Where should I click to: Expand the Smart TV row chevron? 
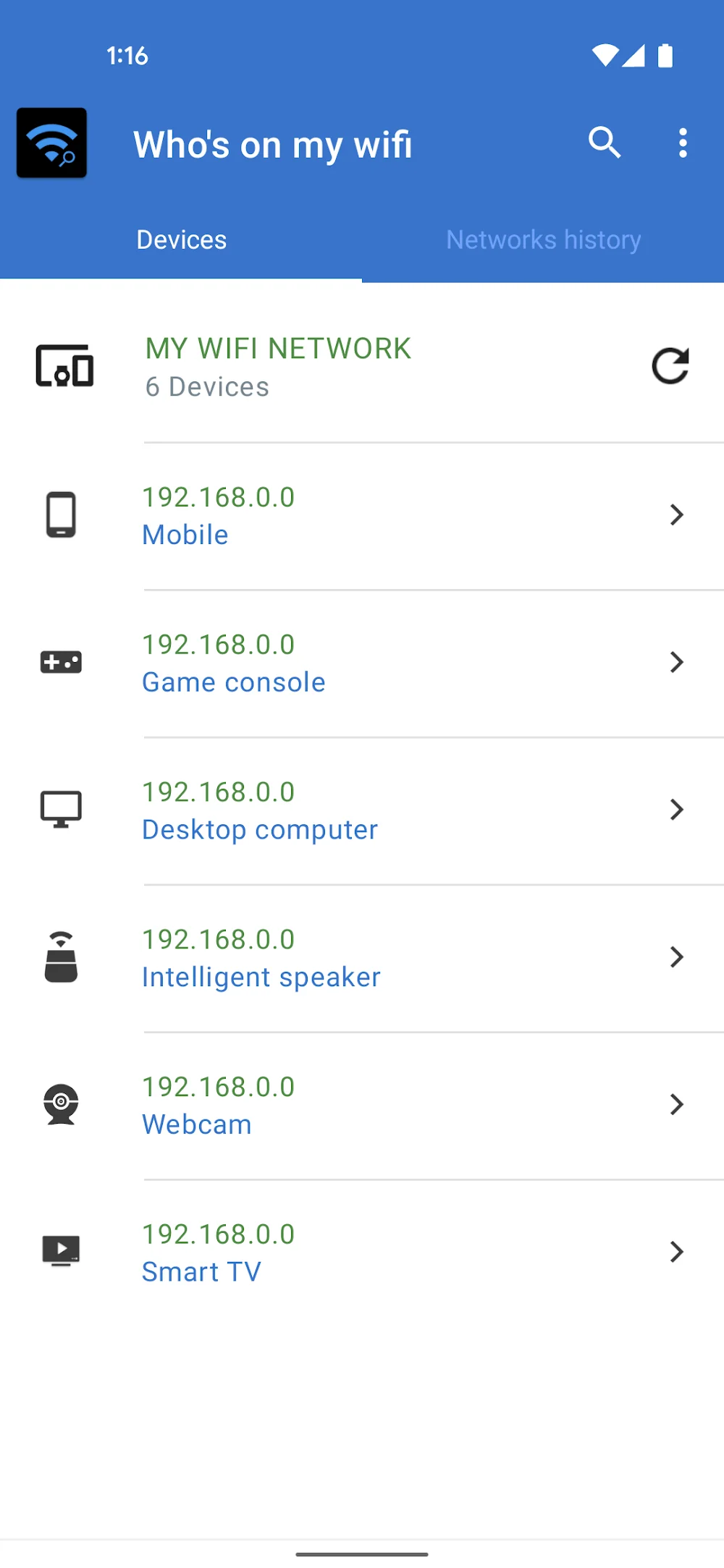coord(677,1252)
